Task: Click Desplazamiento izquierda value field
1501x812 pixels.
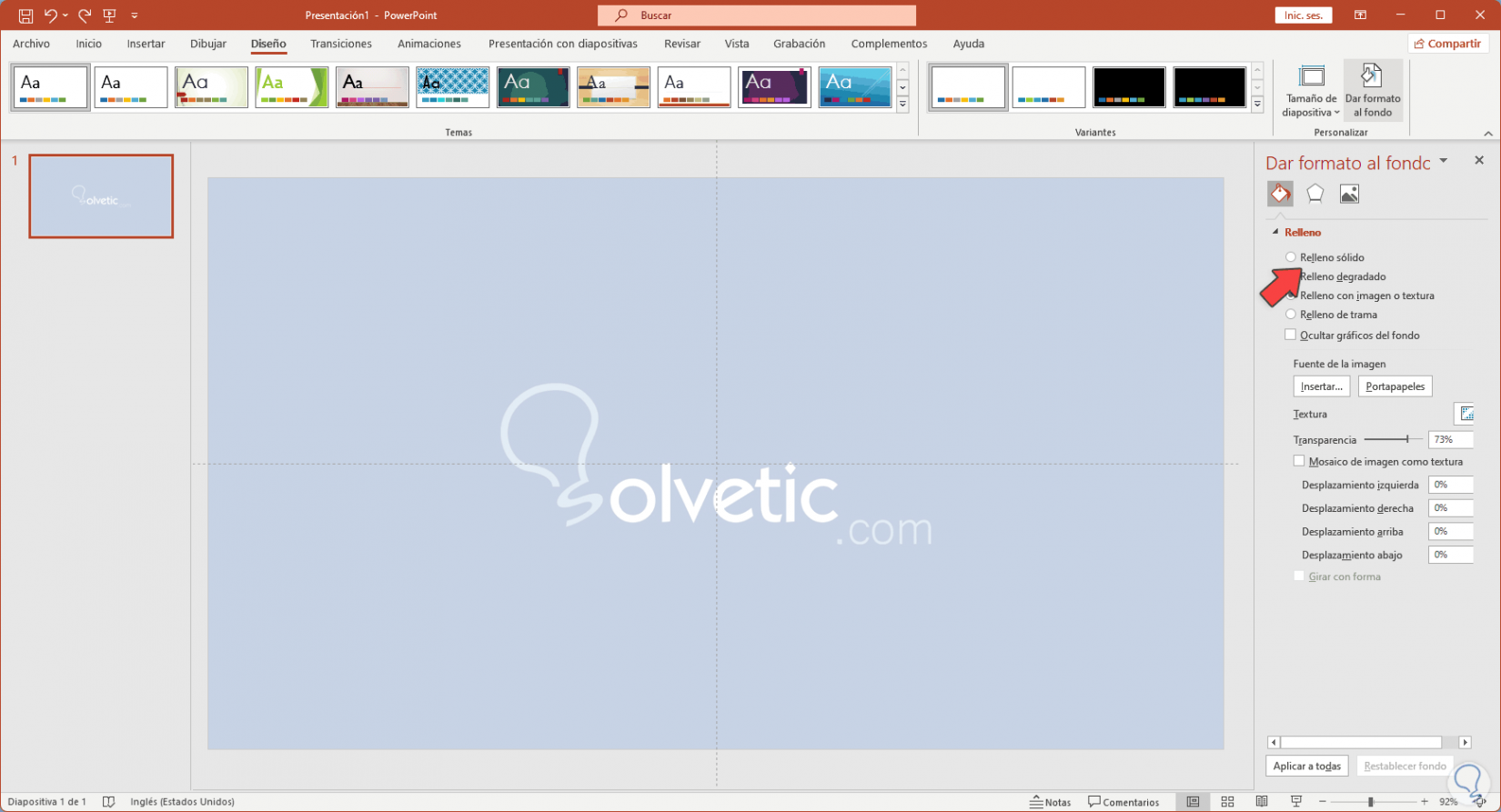Action: pyautogui.click(x=1450, y=485)
